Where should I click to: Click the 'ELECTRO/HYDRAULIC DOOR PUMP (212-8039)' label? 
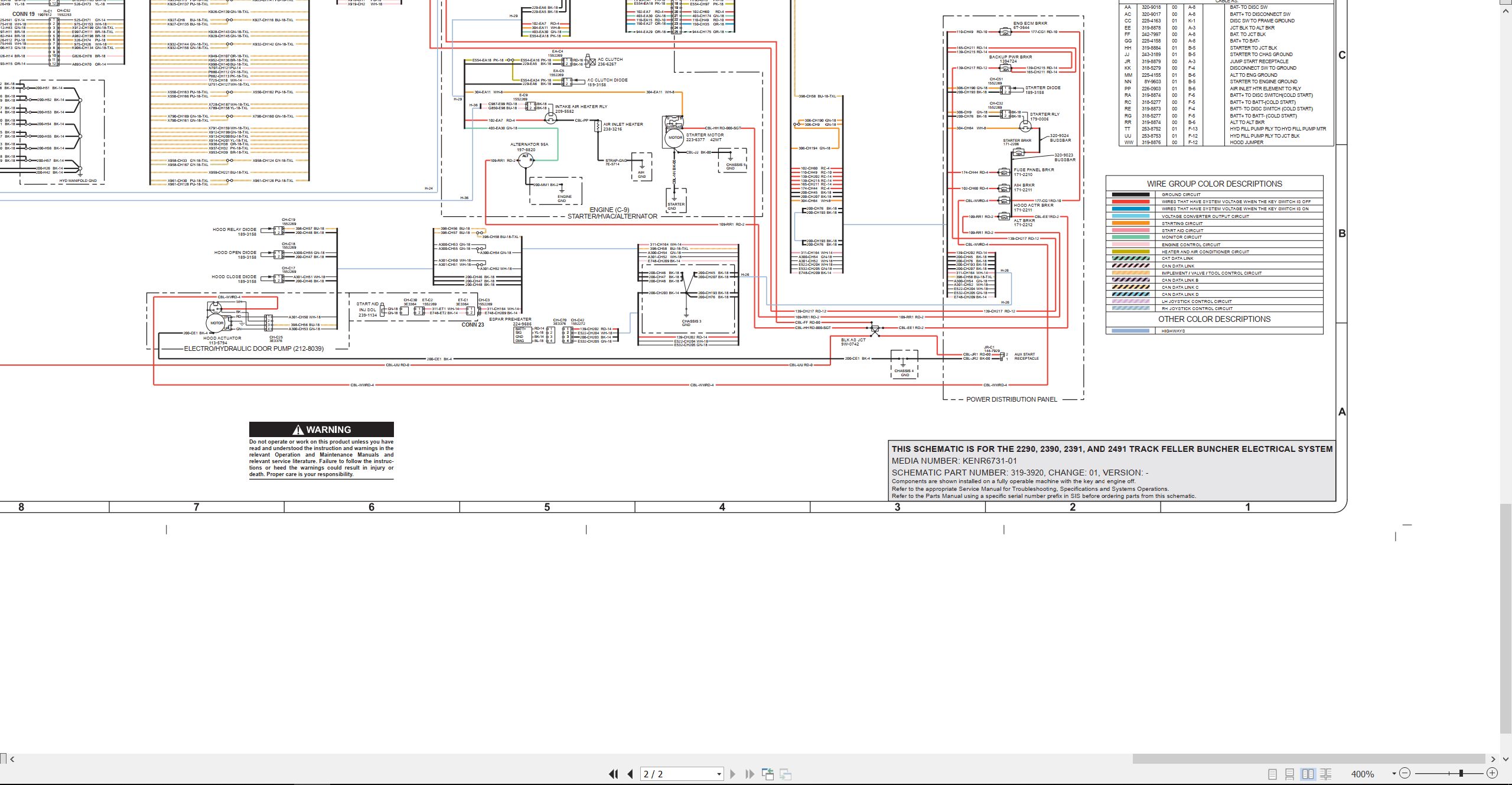[254, 348]
